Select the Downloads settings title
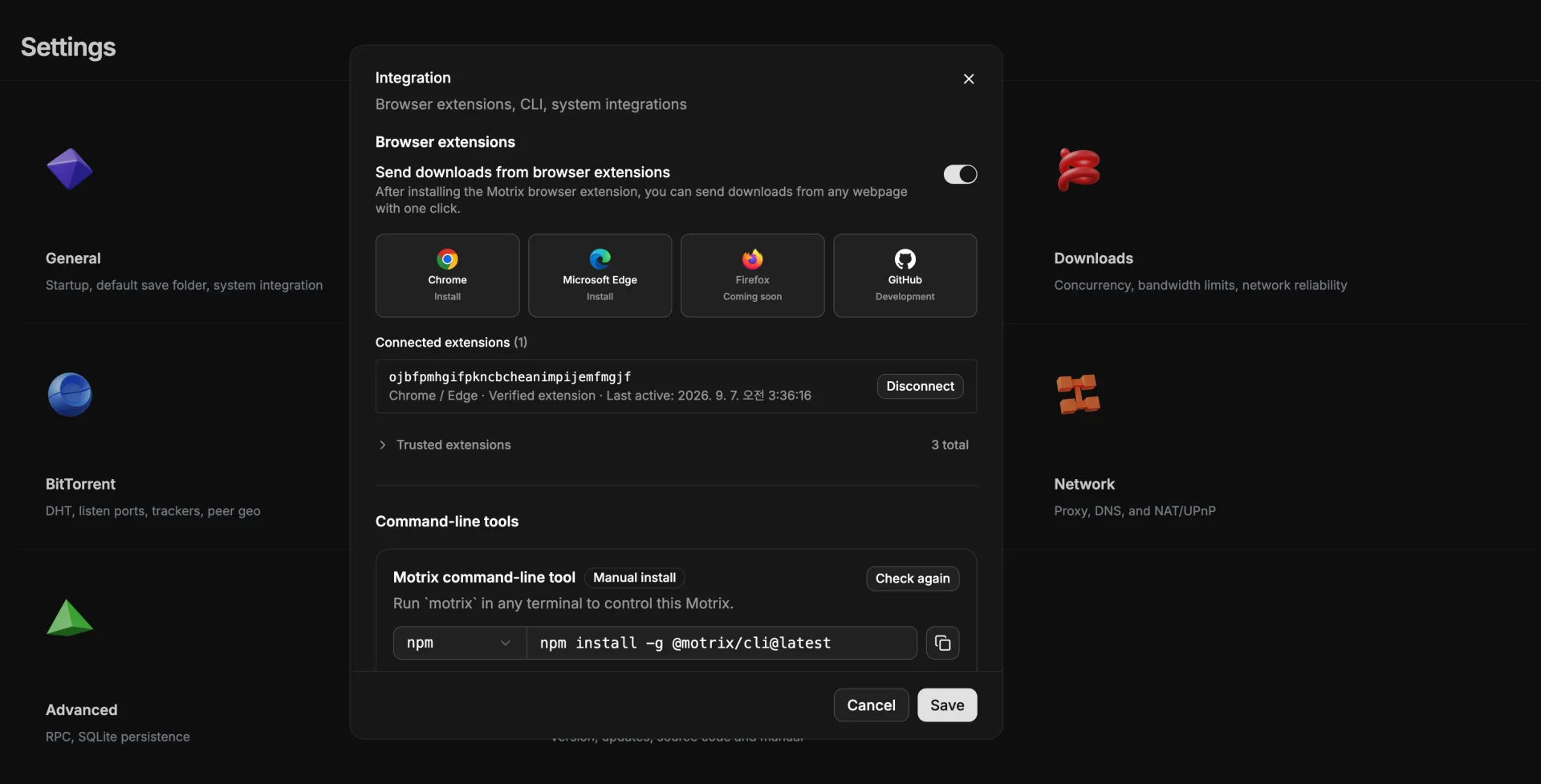Image resolution: width=1541 pixels, height=784 pixels. (x=1093, y=258)
